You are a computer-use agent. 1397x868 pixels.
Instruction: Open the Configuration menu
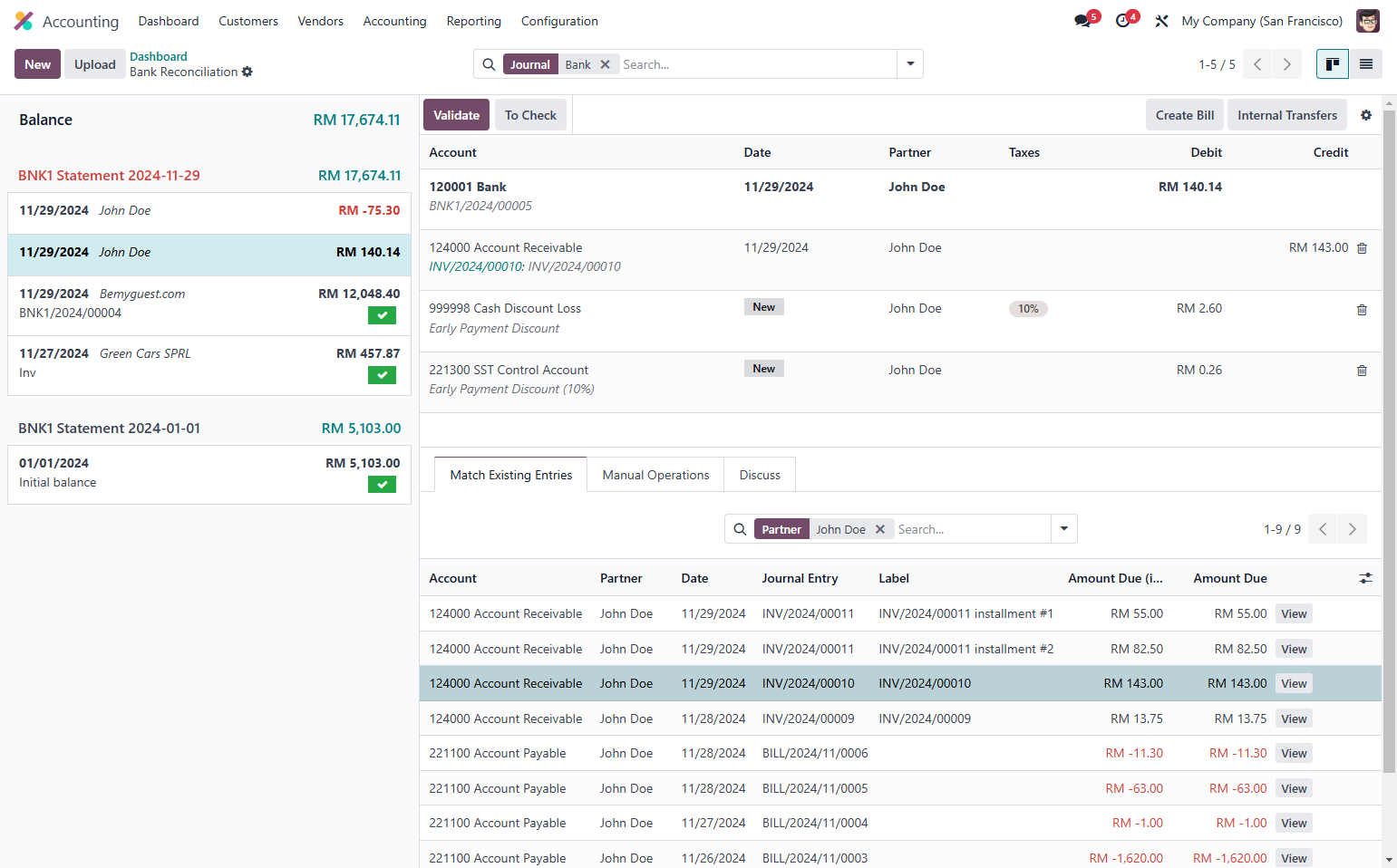(559, 21)
